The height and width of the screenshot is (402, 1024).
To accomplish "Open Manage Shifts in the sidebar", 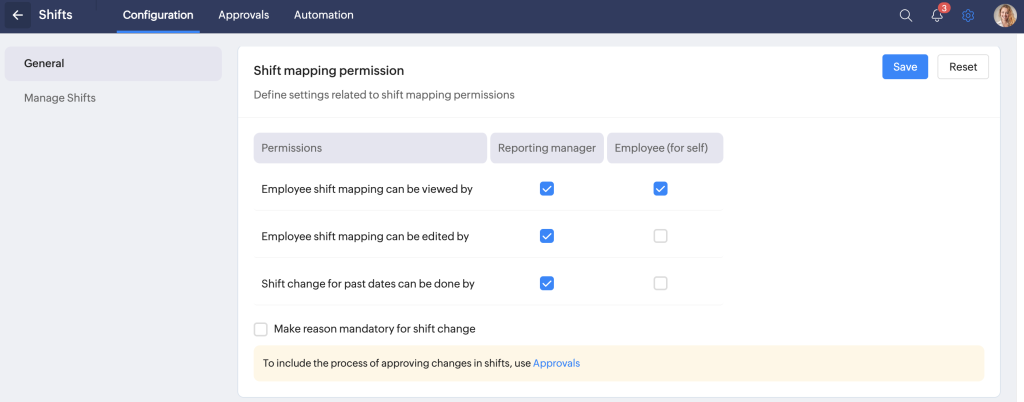I will click(60, 98).
